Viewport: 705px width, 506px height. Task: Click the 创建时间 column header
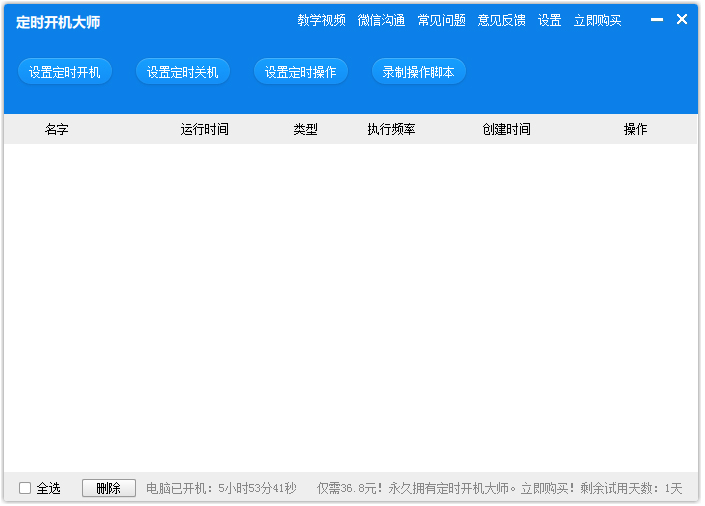tap(507, 130)
